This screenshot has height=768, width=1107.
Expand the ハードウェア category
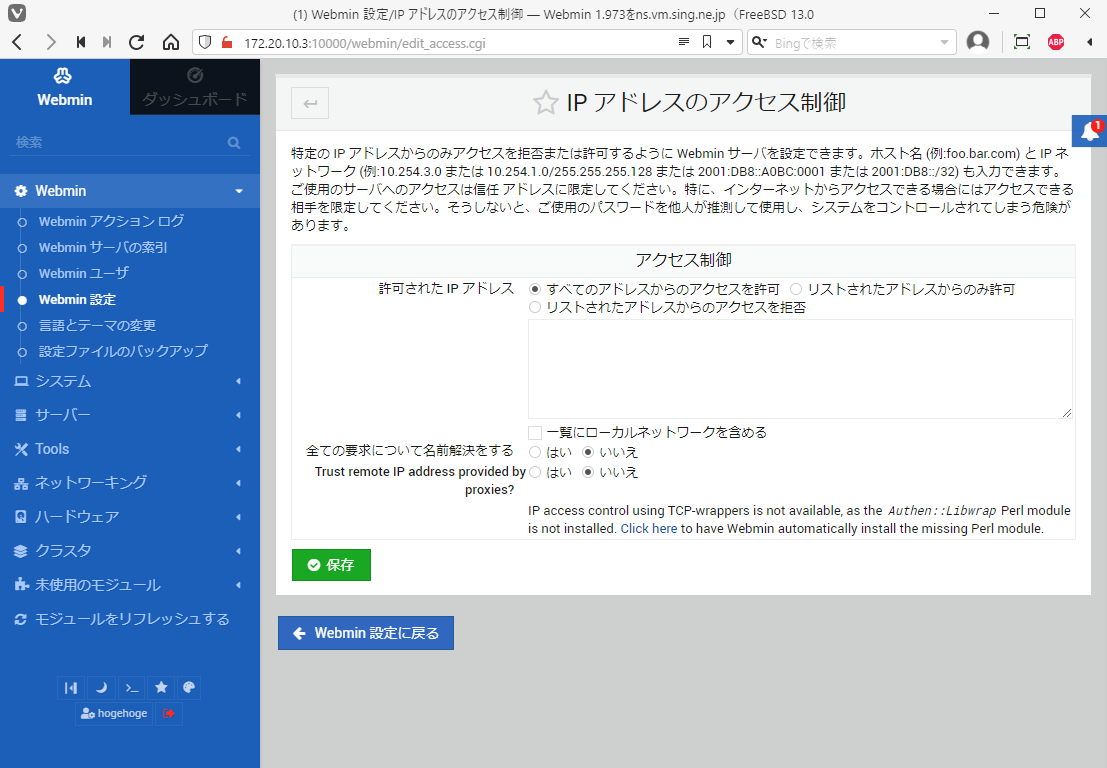coord(130,517)
